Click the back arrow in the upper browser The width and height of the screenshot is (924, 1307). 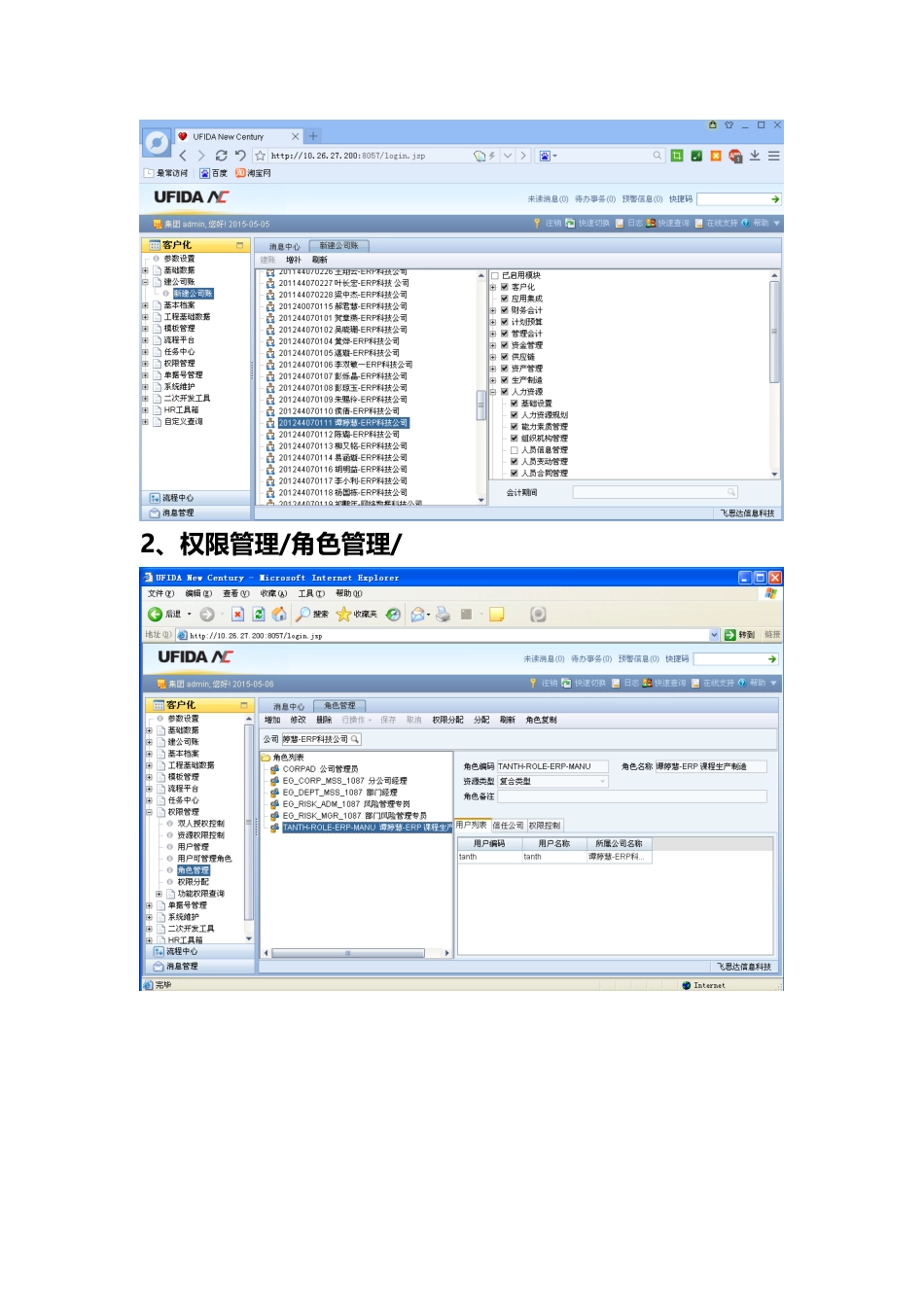point(183,156)
